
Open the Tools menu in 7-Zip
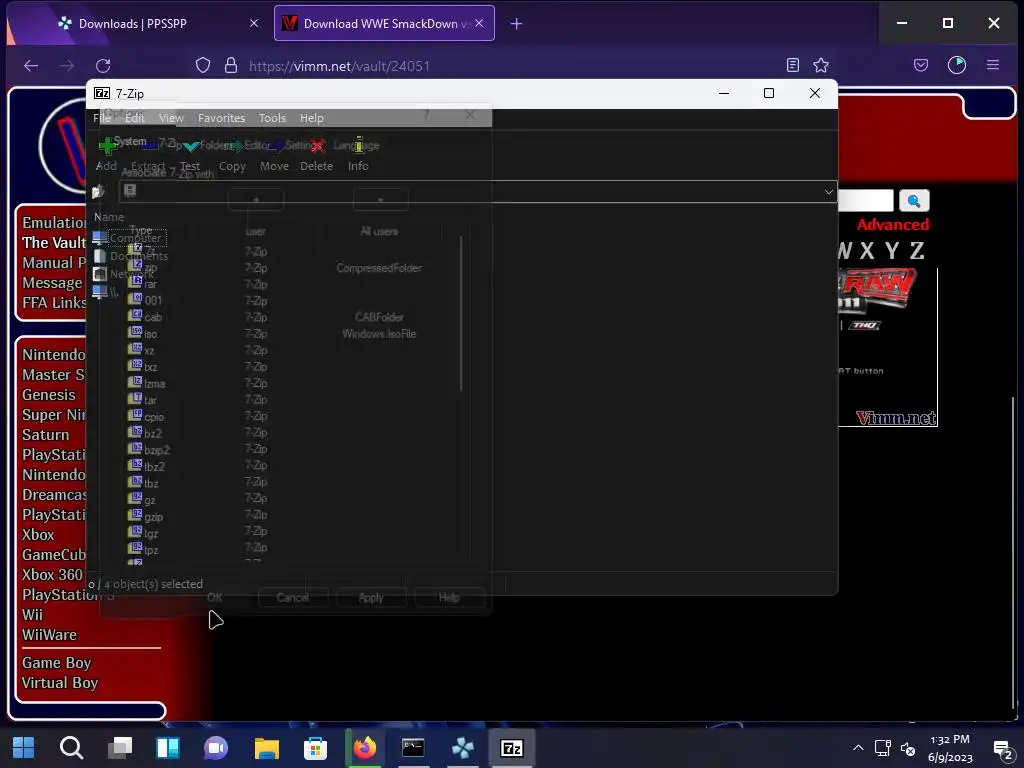click(272, 118)
